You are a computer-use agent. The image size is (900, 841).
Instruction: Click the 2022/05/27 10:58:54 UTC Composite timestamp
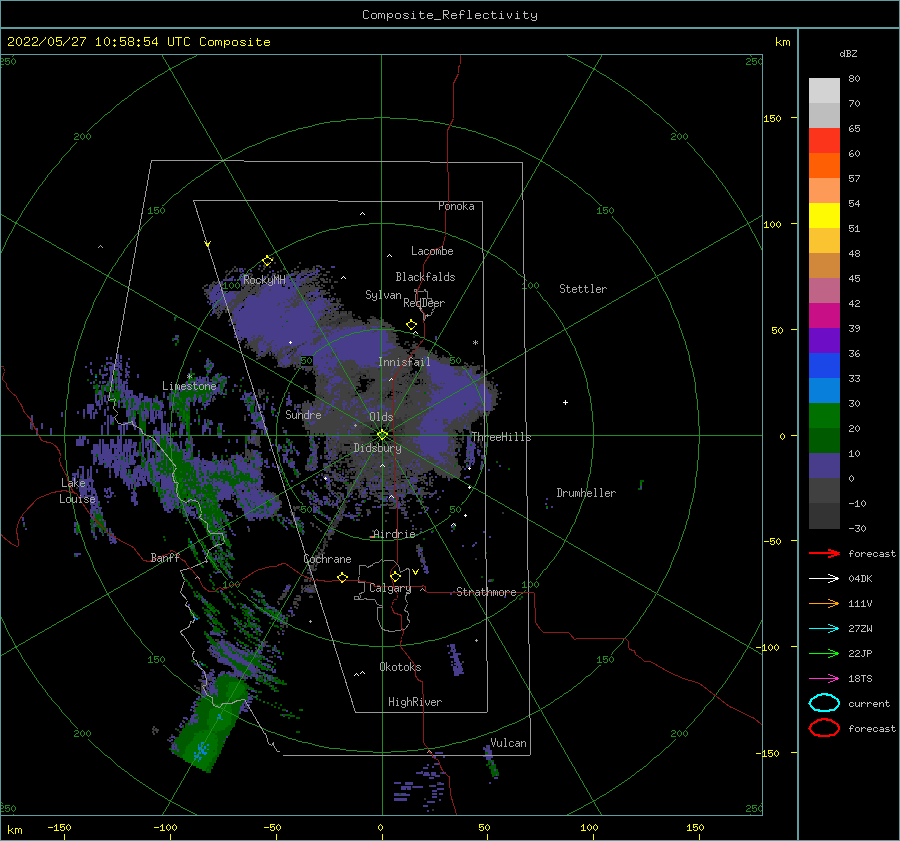tap(138, 42)
